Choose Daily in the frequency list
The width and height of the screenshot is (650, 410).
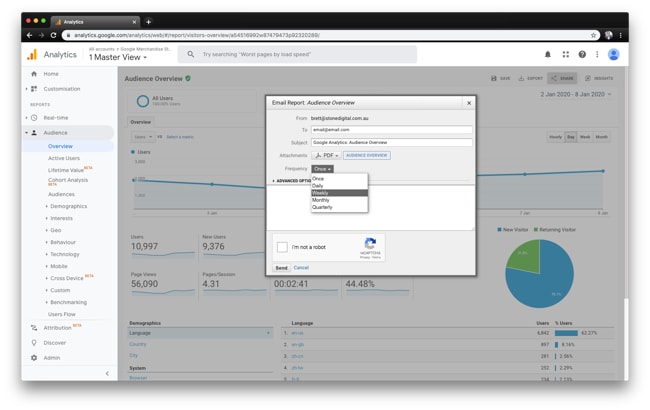pos(339,186)
